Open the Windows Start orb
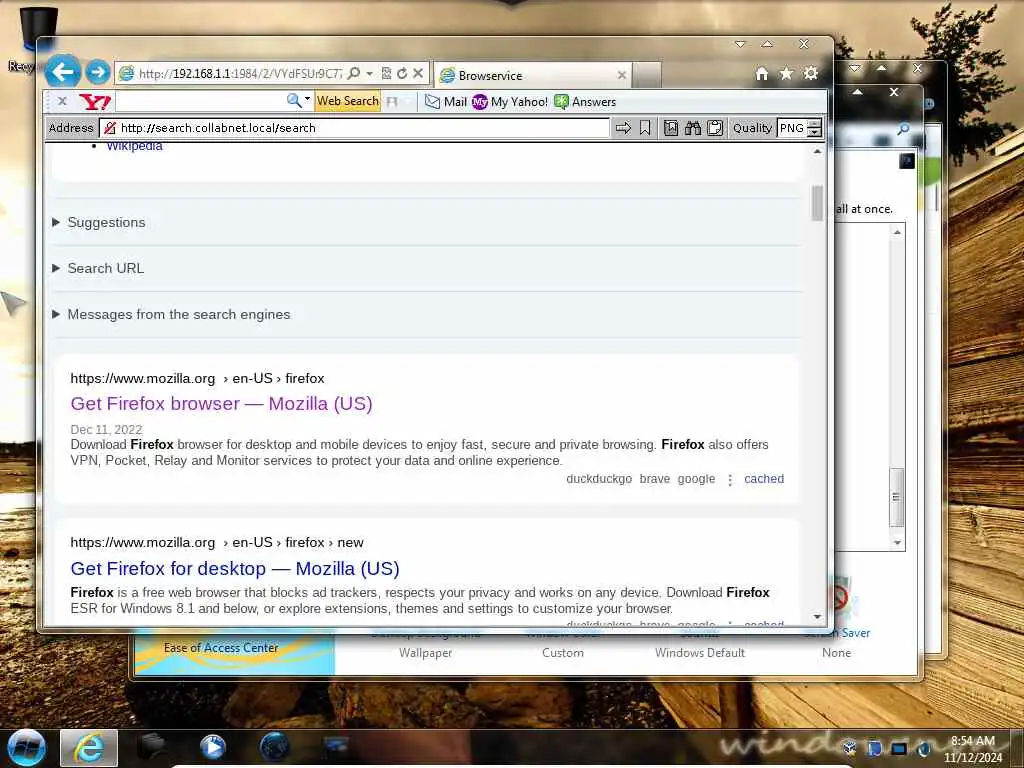The width and height of the screenshot is (1024, 768). tap(25, 747)
